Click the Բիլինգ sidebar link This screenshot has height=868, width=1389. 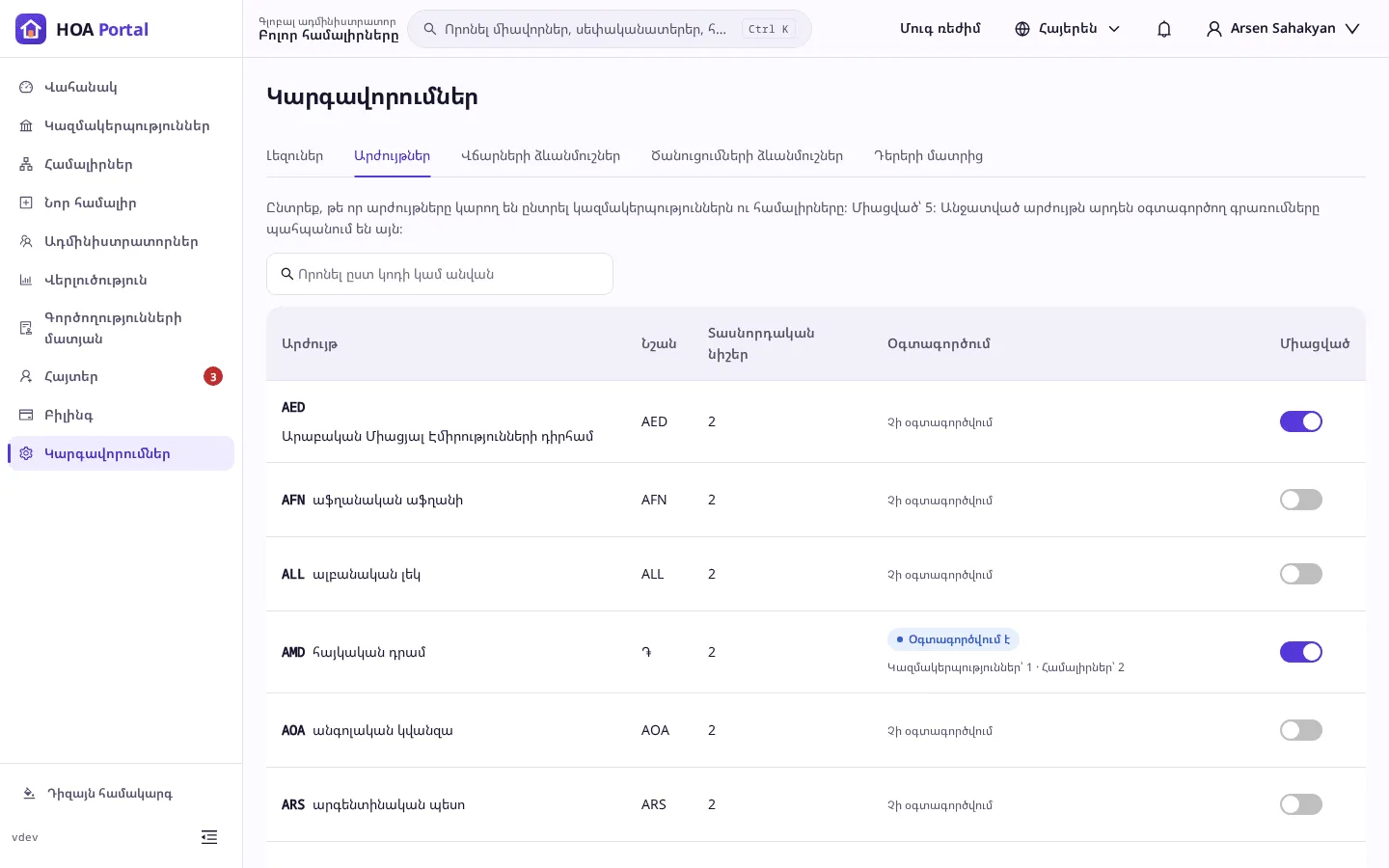tap(121, 415)
